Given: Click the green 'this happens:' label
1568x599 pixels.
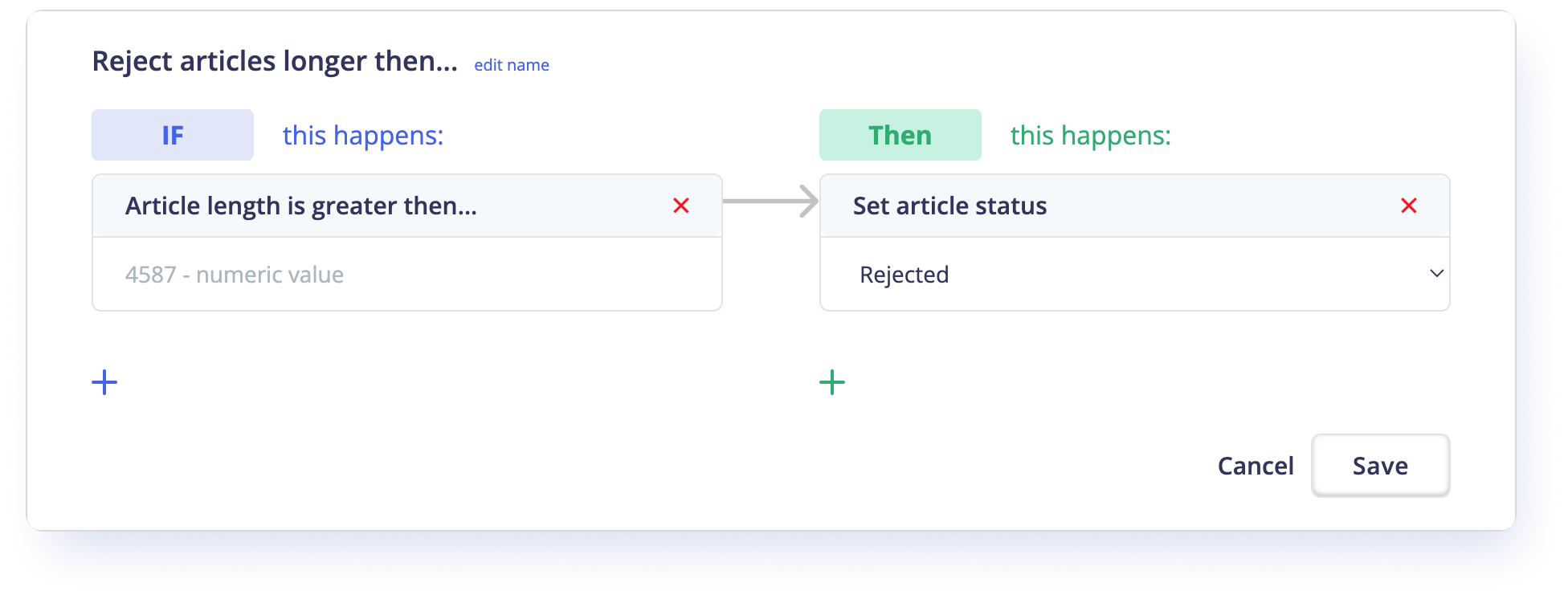Looking at the screenshot, I should click(x=1090, y=135).
